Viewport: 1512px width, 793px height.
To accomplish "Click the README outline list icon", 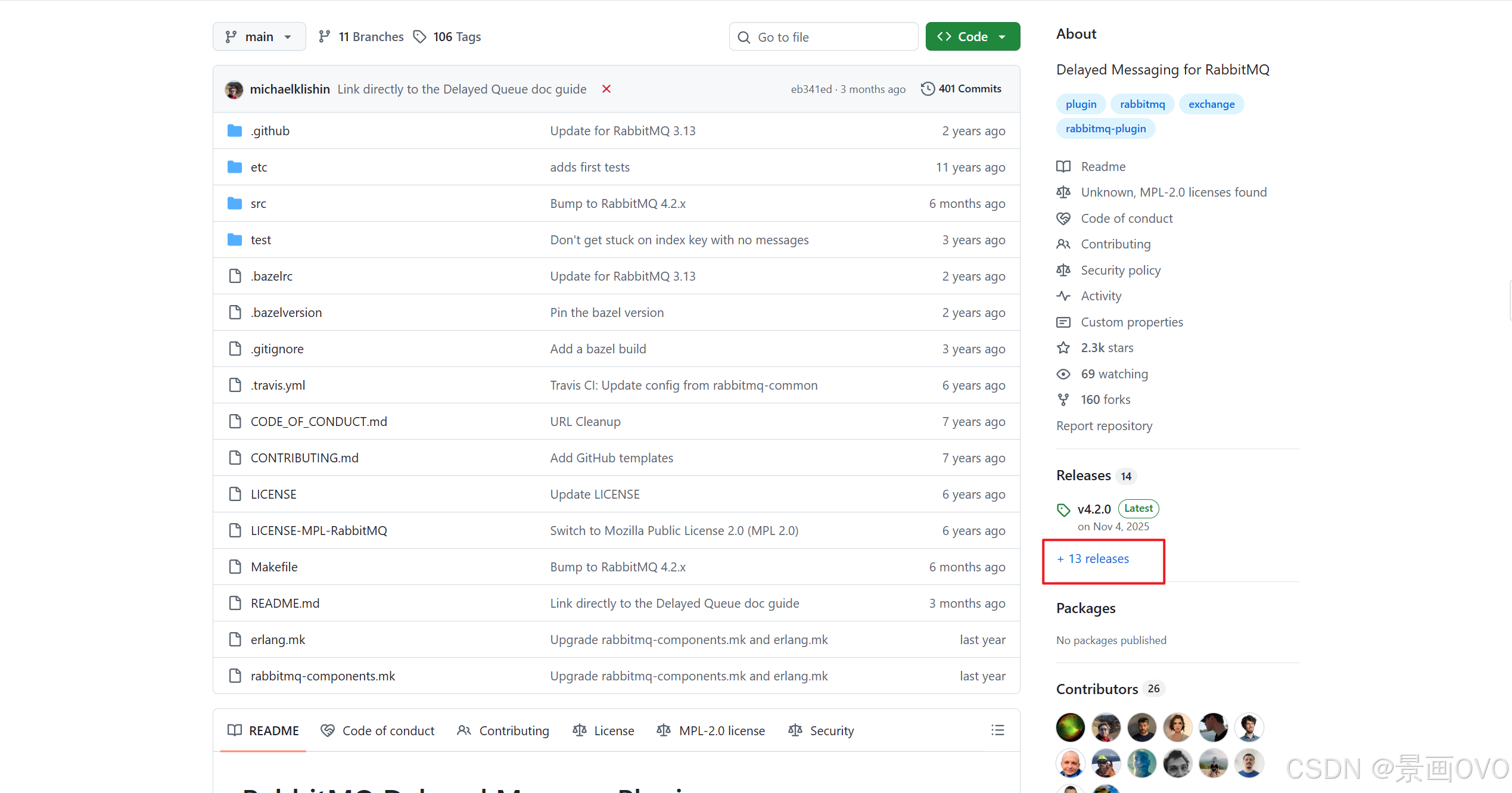I will [x=997, y=730].
